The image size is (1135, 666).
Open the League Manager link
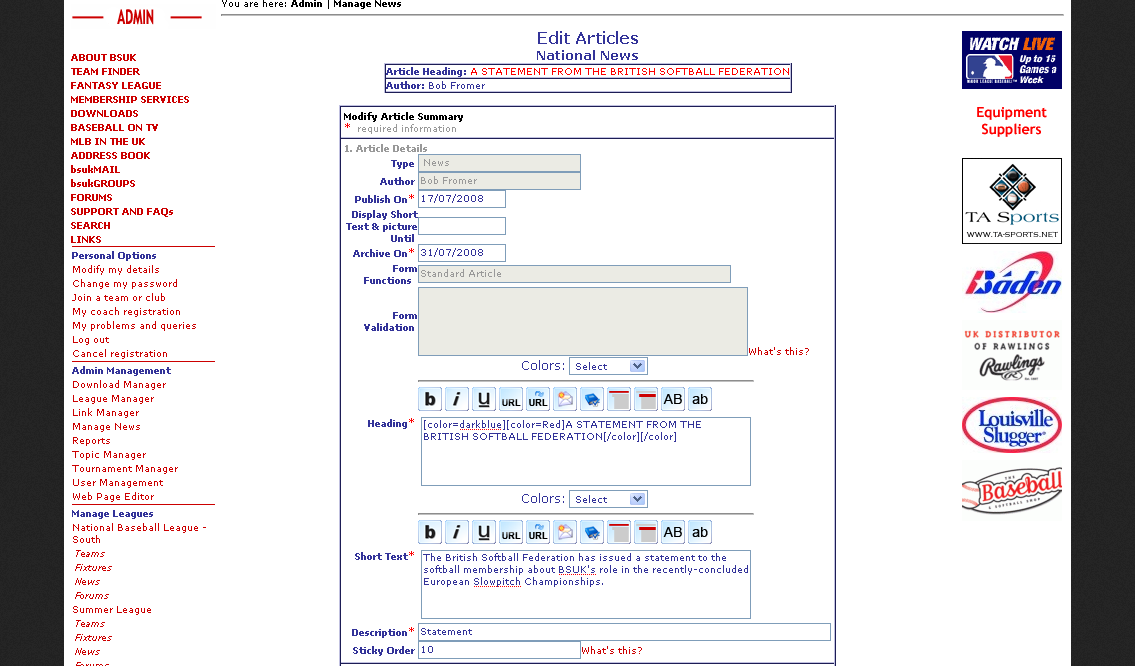coord(113,399)
